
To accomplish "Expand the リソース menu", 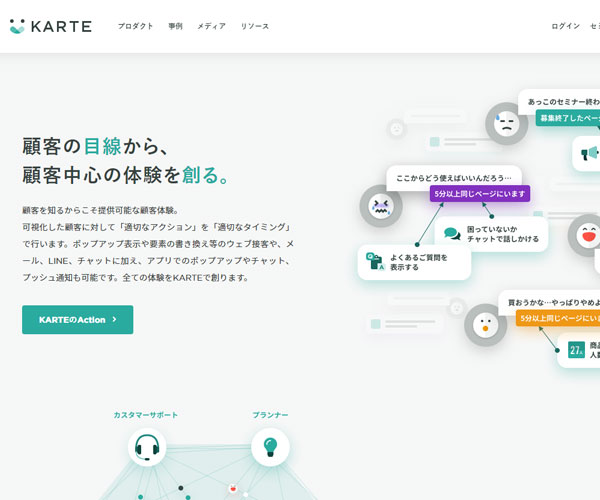I will (x=255, y=26).
